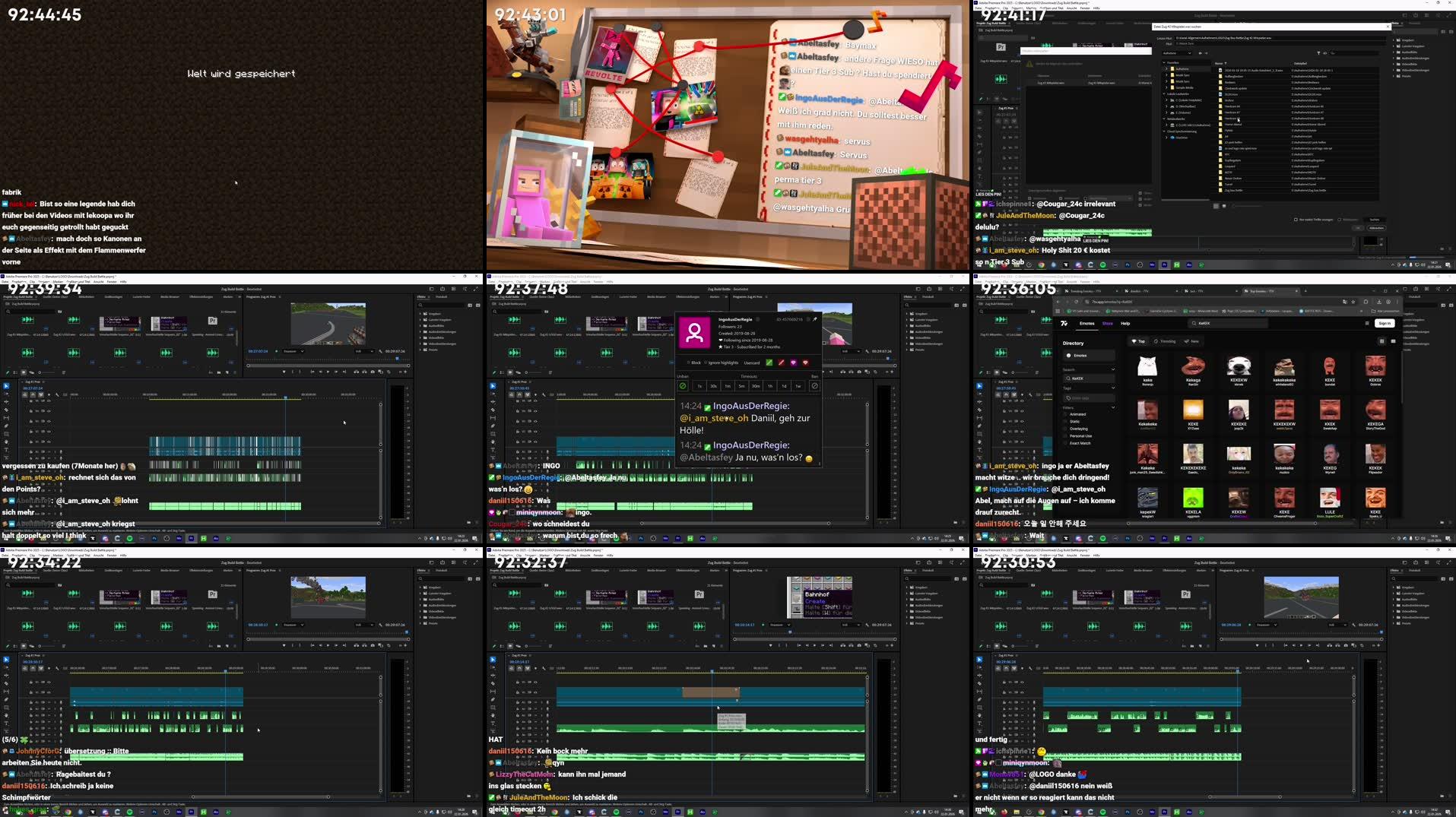Switch to the Store tab on 7TV

(1108, 324)
